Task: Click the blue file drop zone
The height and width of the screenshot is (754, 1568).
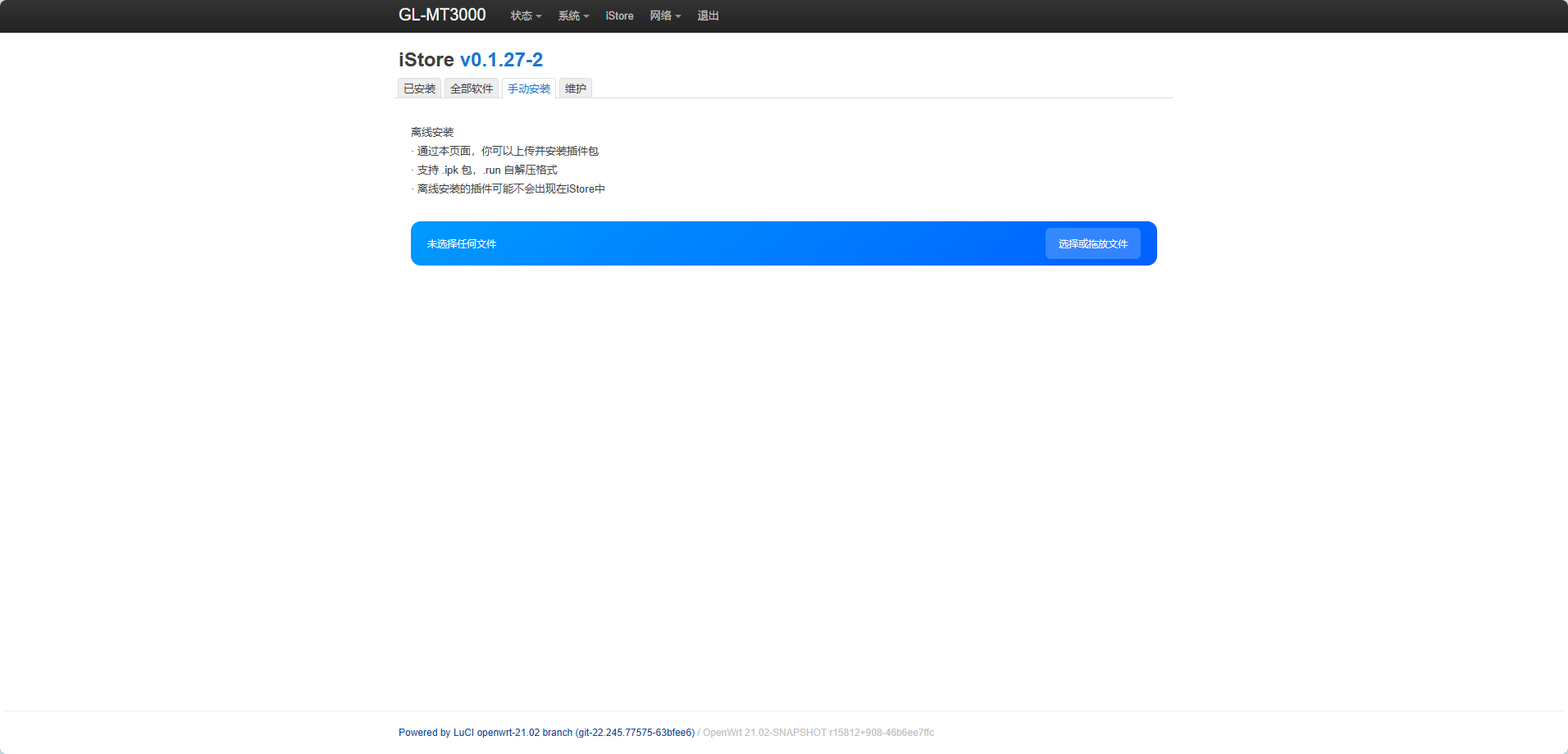Action: [x=783, y=243]
